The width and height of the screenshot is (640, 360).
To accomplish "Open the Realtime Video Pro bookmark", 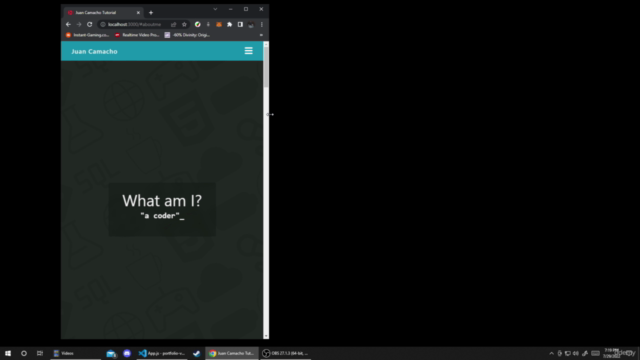I will click(137, 35).
